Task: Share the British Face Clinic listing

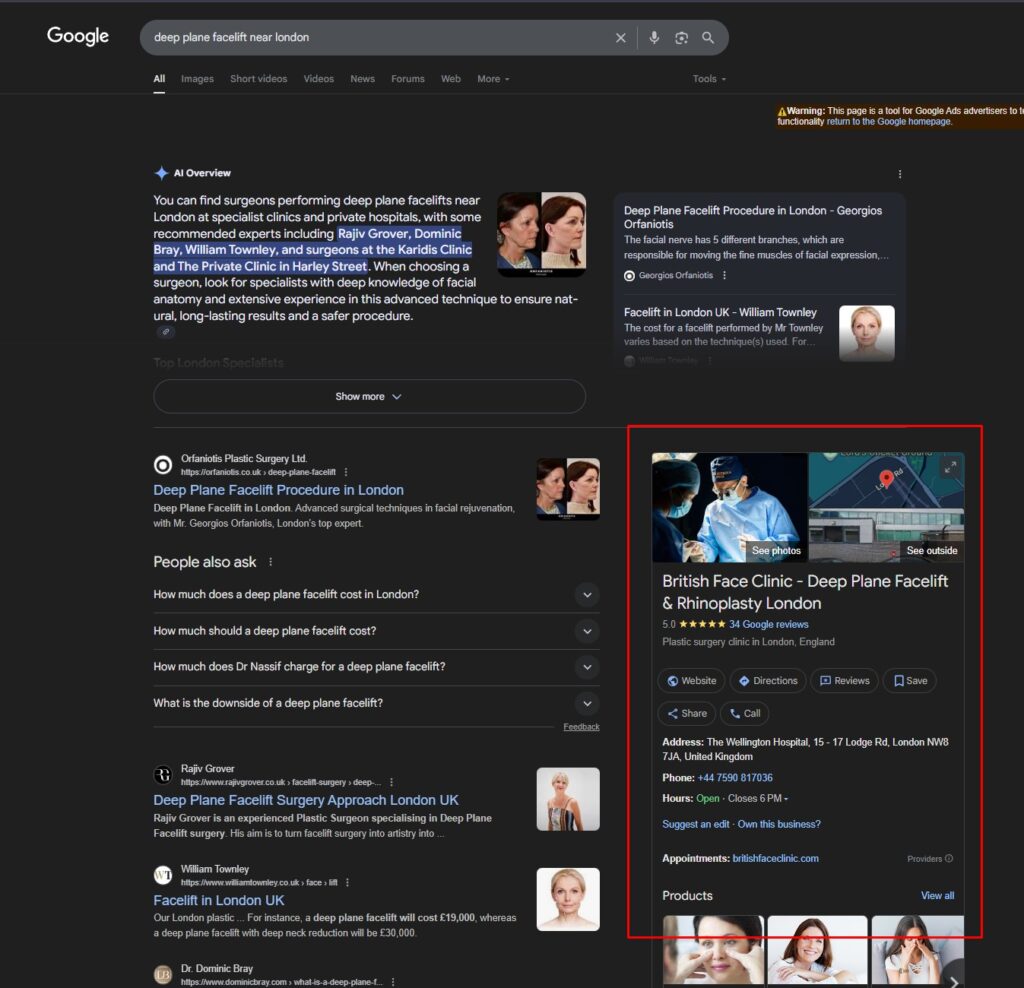Action: coord(686,714)
